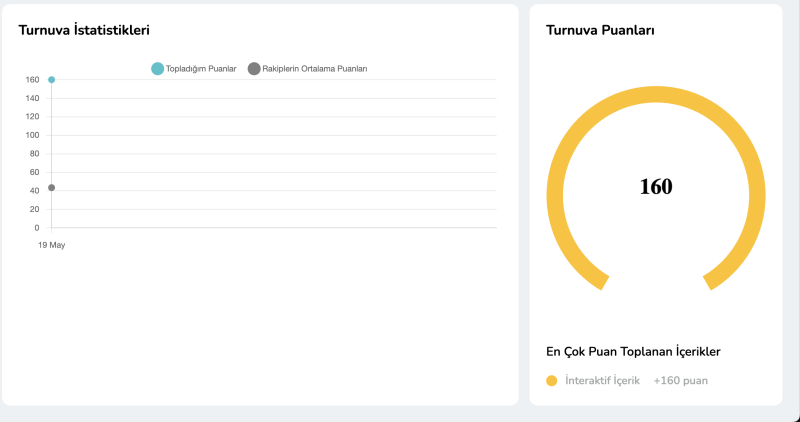This screenshot has width=800, height=422.
Task: Toggle the Topladığım Puanlar legend circle
Action: point(157,68)
